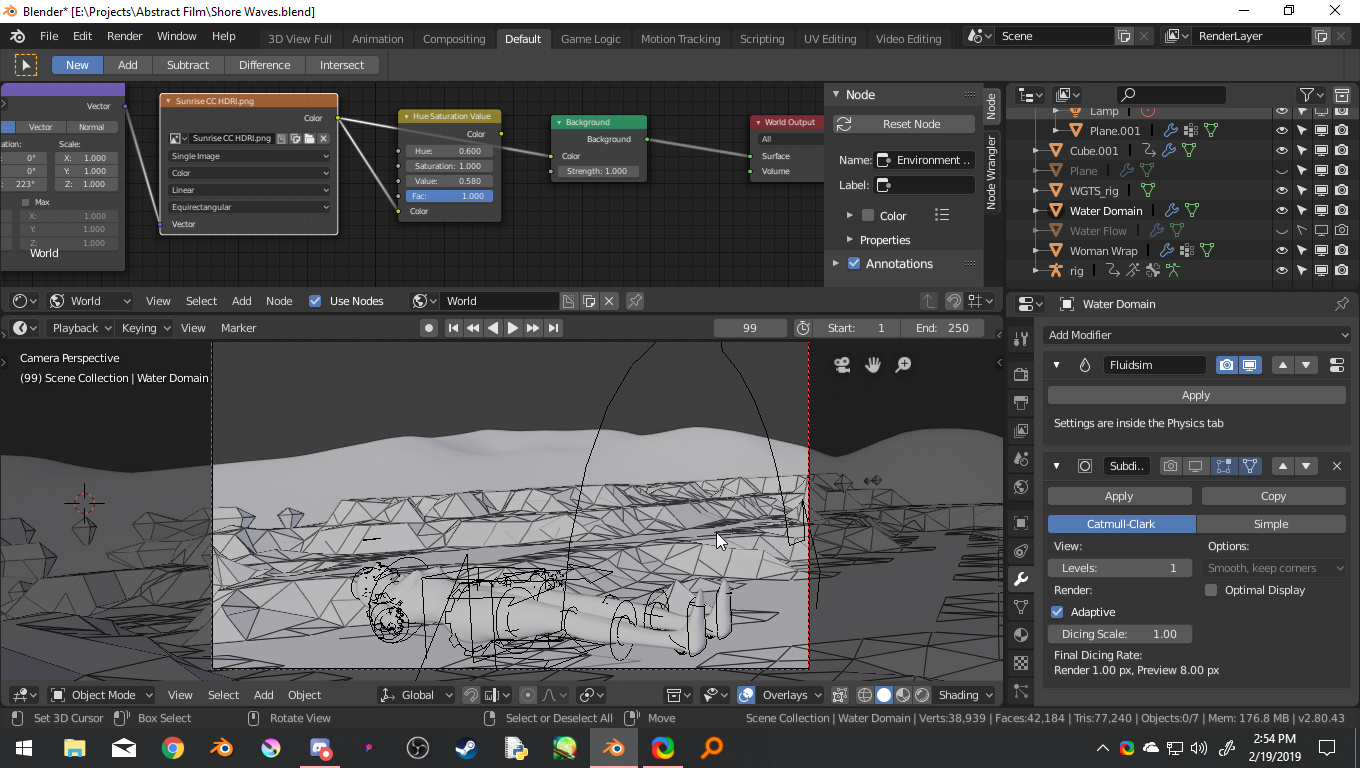Move Fluidsim modifier down in stack

point(1306,365)
